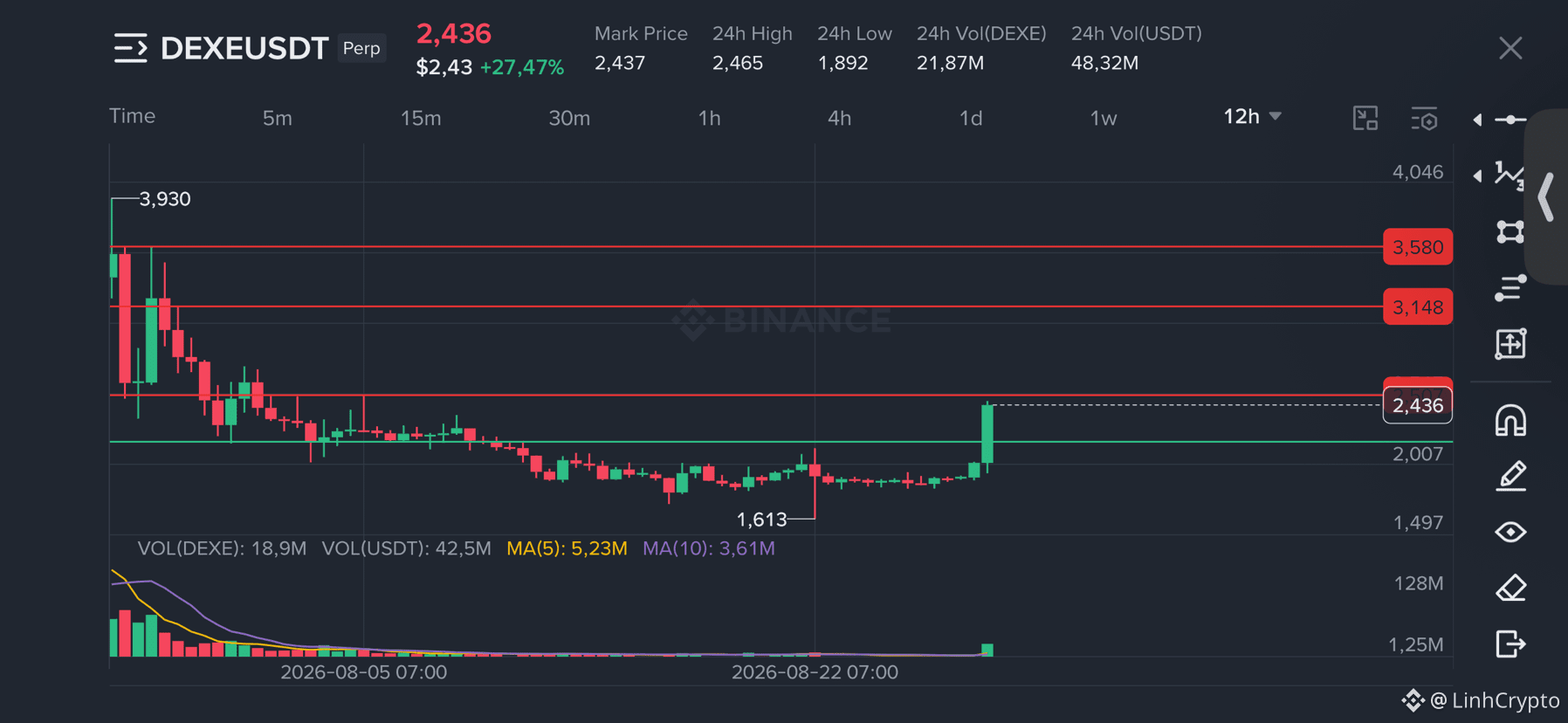Select the long position measure tool
Viewport: 1568px width, 723px height.
1510,344
